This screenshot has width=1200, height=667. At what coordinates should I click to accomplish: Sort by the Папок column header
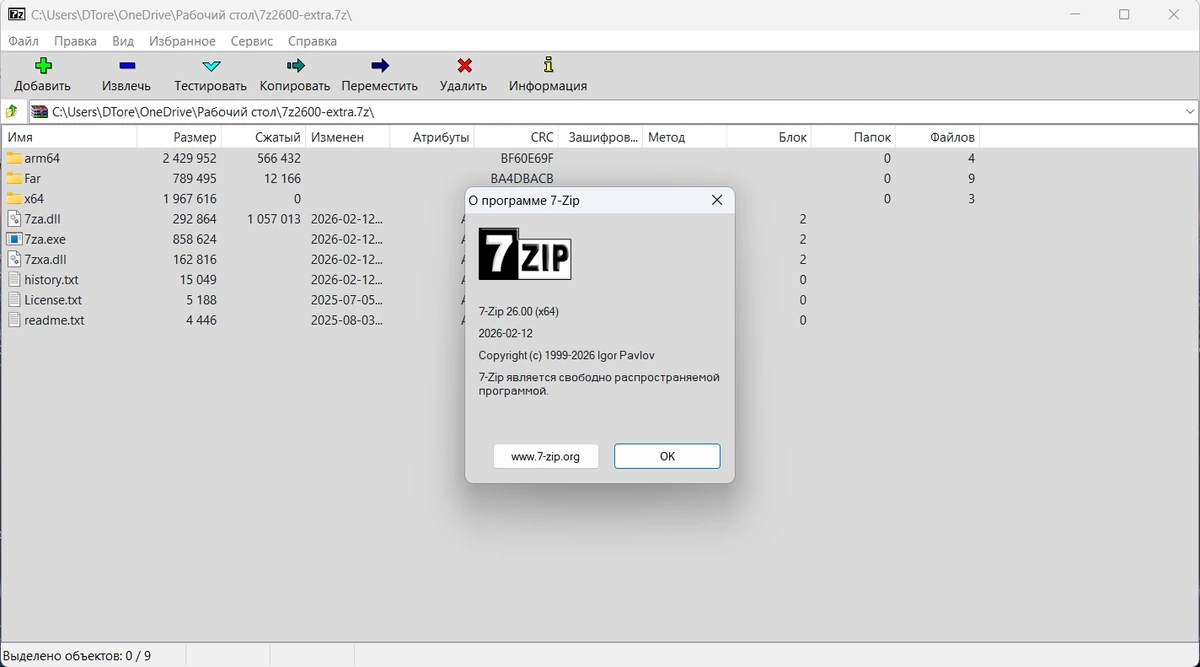[x=853, y=137]
